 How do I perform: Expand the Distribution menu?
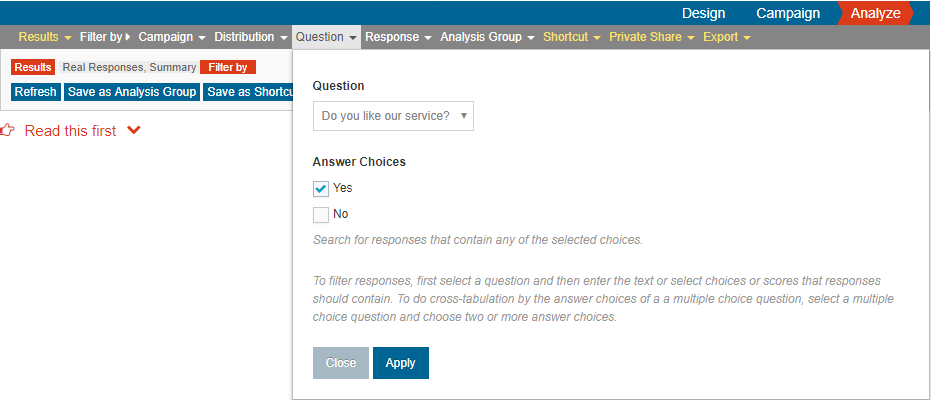pos(251,37)
